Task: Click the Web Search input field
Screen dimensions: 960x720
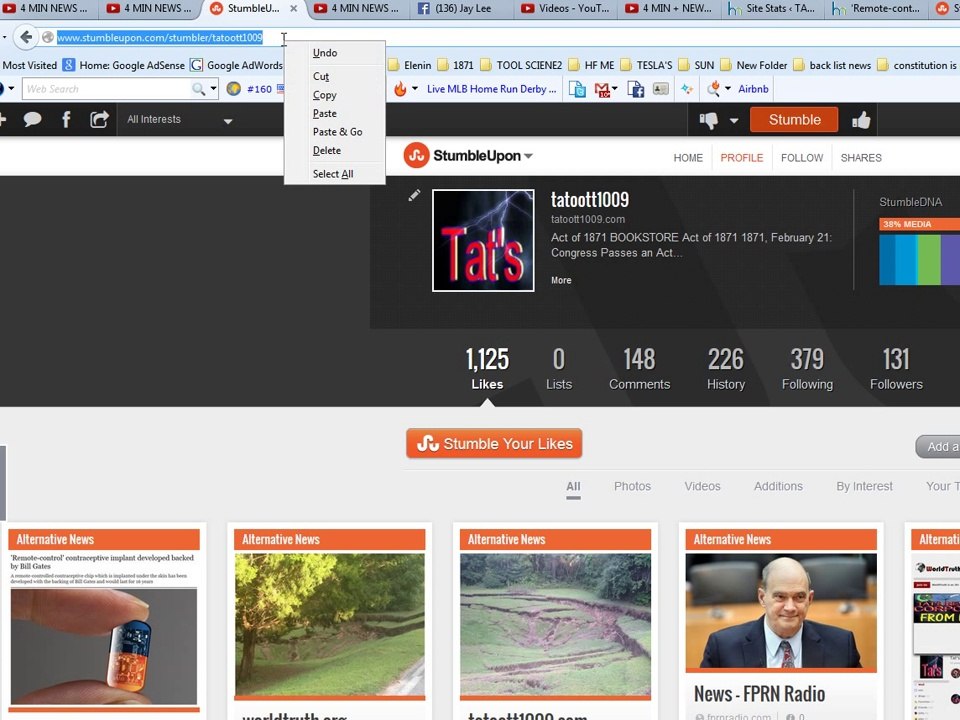Action: pos(107,89)
